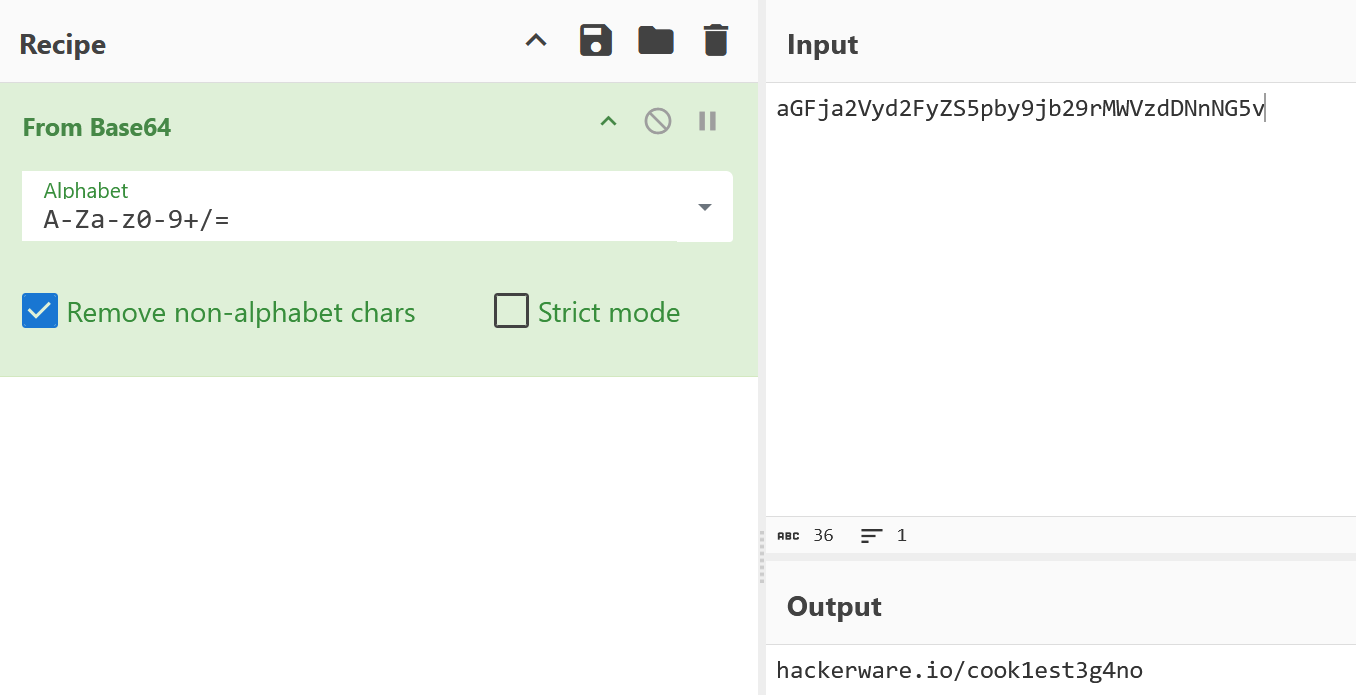The image size is (1356, 695).
Task: Load a recipe via folder icon
Action: click(656, 41)
